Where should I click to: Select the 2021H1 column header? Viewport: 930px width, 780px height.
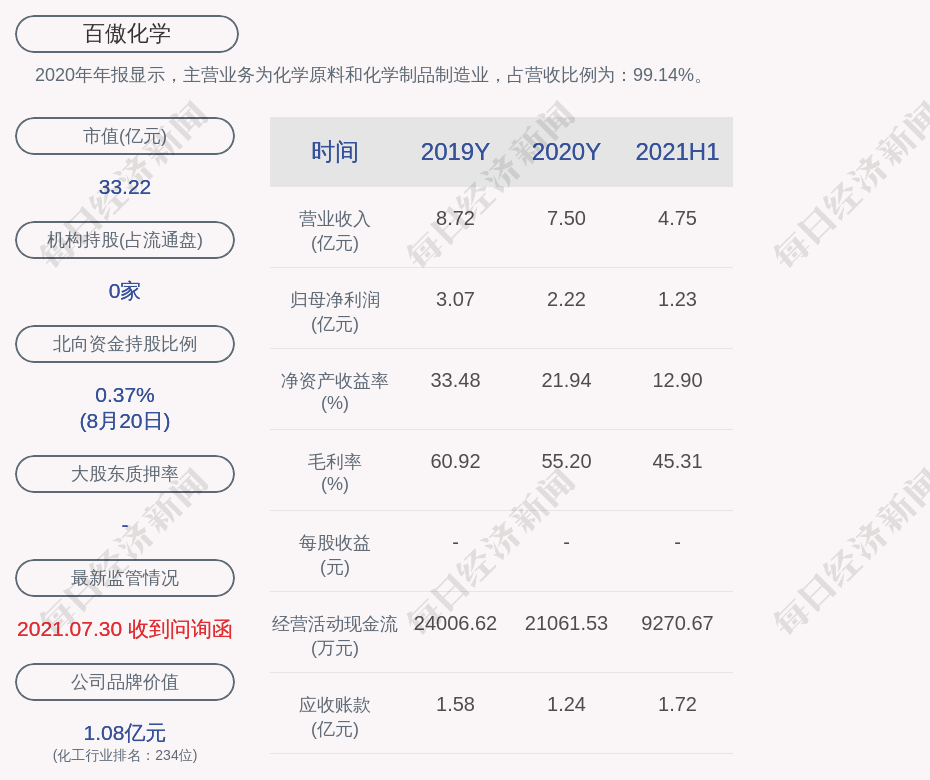677,152
